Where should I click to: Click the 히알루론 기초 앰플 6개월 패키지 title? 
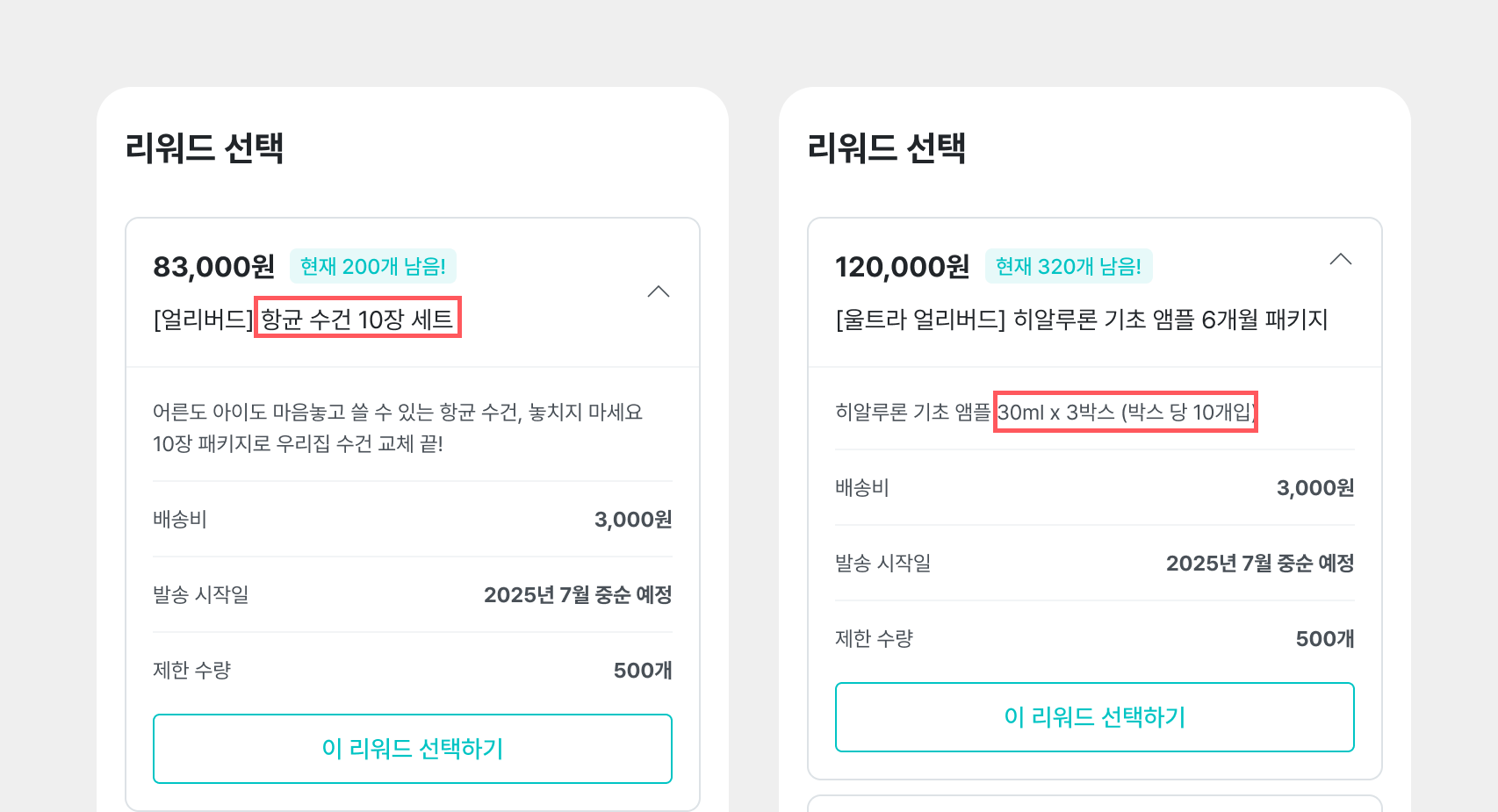pos(1082,319)
